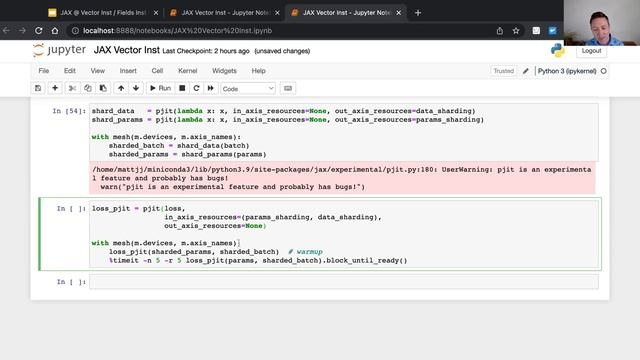The width and height of the screenshot is (640, 360).
Task: Open the Edit menu
Action: (70, 71)
